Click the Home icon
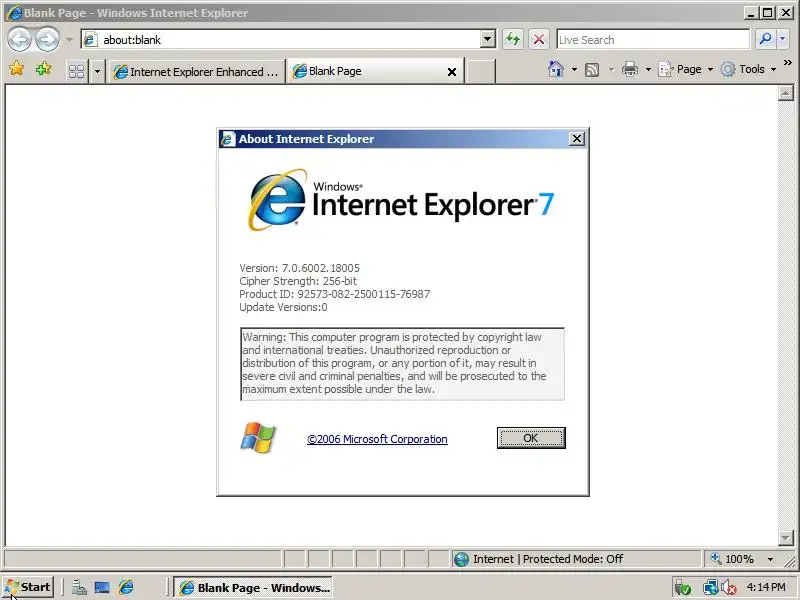Viewport: 800px width, 600px height. pos(556,69)
